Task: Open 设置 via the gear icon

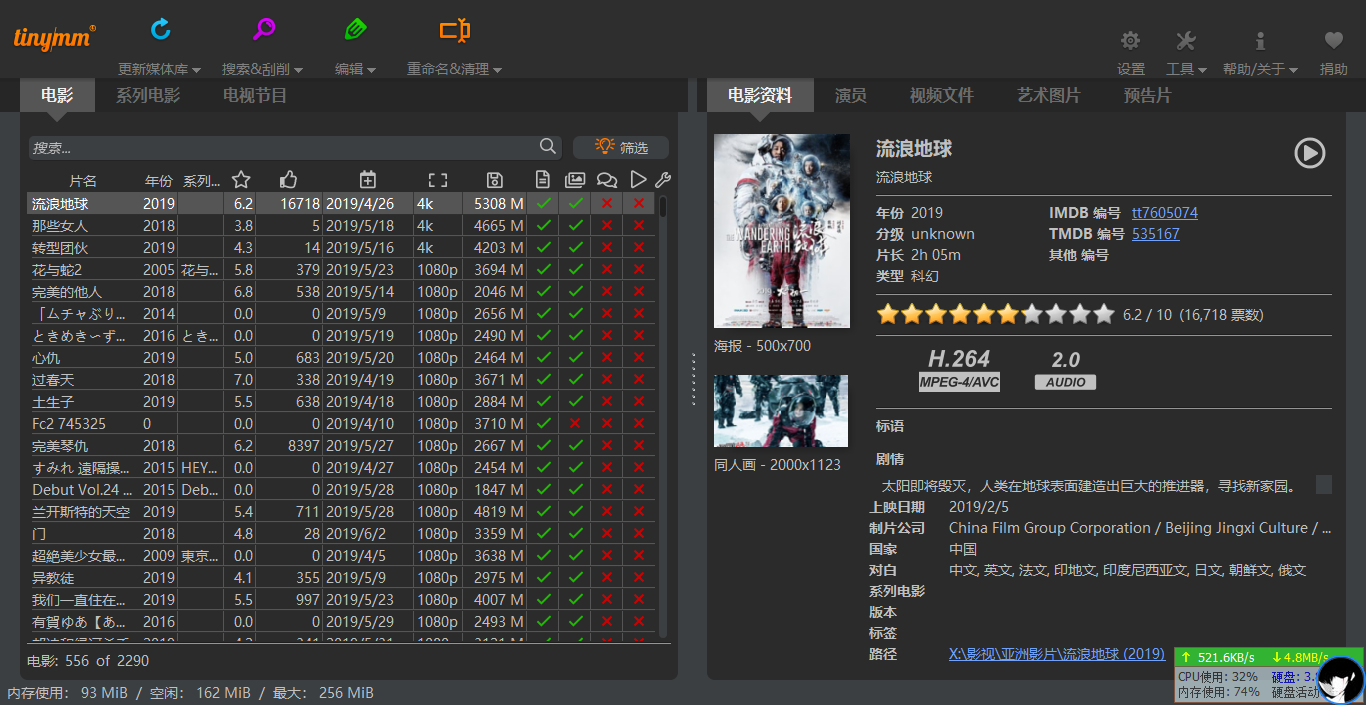Action: (1130, 42)
